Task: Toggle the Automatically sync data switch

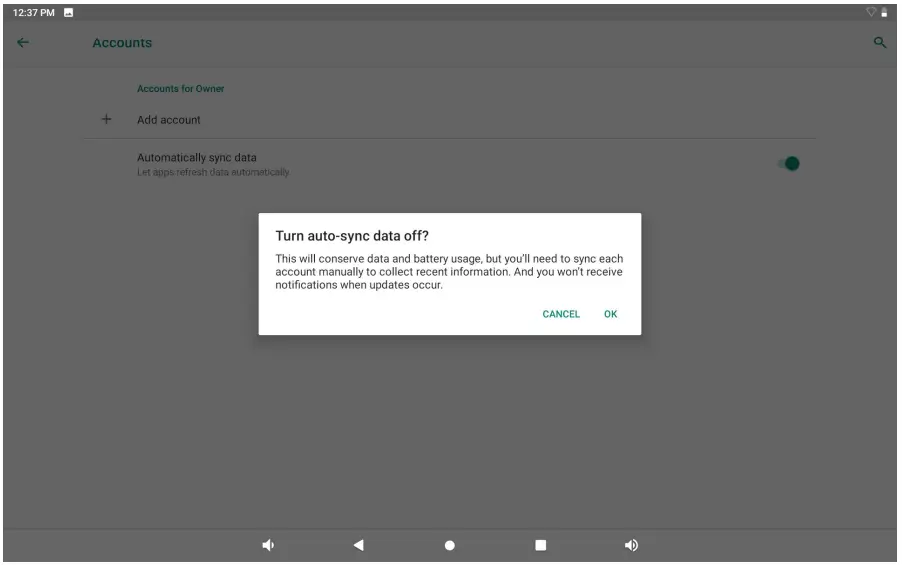Action: pos(789,164)
